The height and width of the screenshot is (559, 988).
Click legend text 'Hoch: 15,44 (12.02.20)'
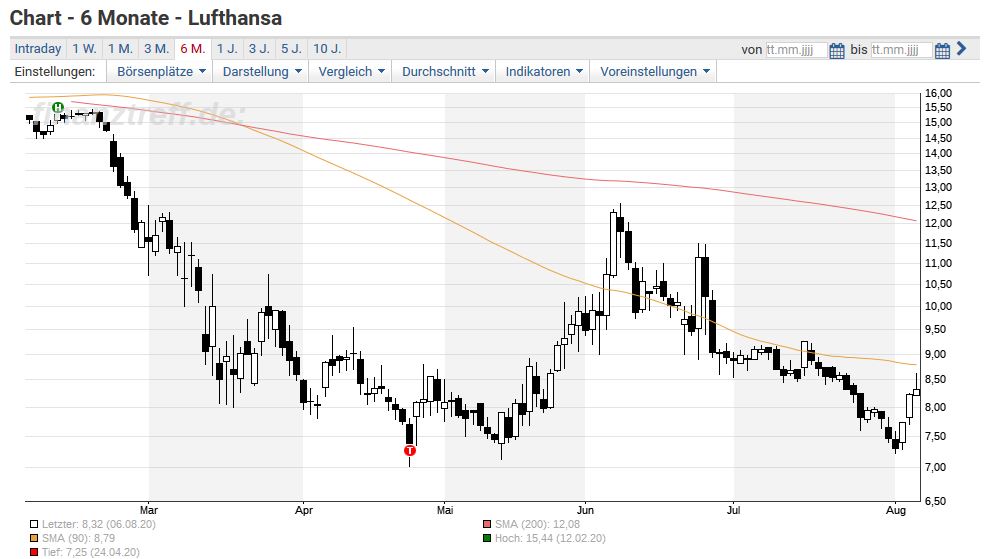[x=550, y=538]
